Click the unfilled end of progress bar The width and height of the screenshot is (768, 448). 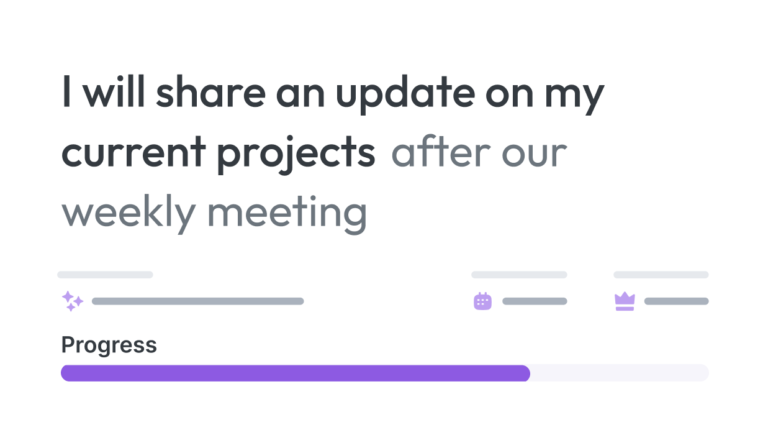click(620, 373)
